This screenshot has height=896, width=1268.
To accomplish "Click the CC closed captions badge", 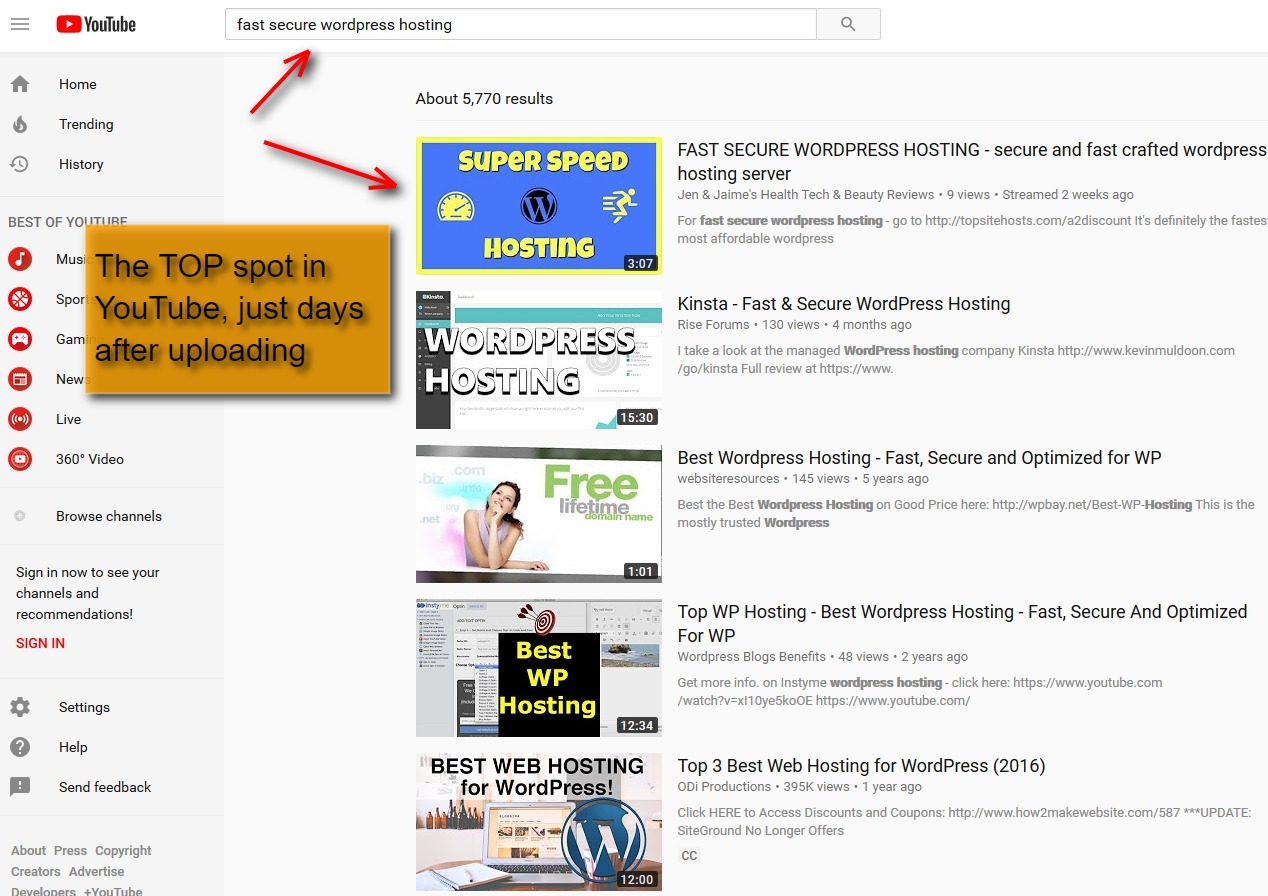I will tap(689, 855).
